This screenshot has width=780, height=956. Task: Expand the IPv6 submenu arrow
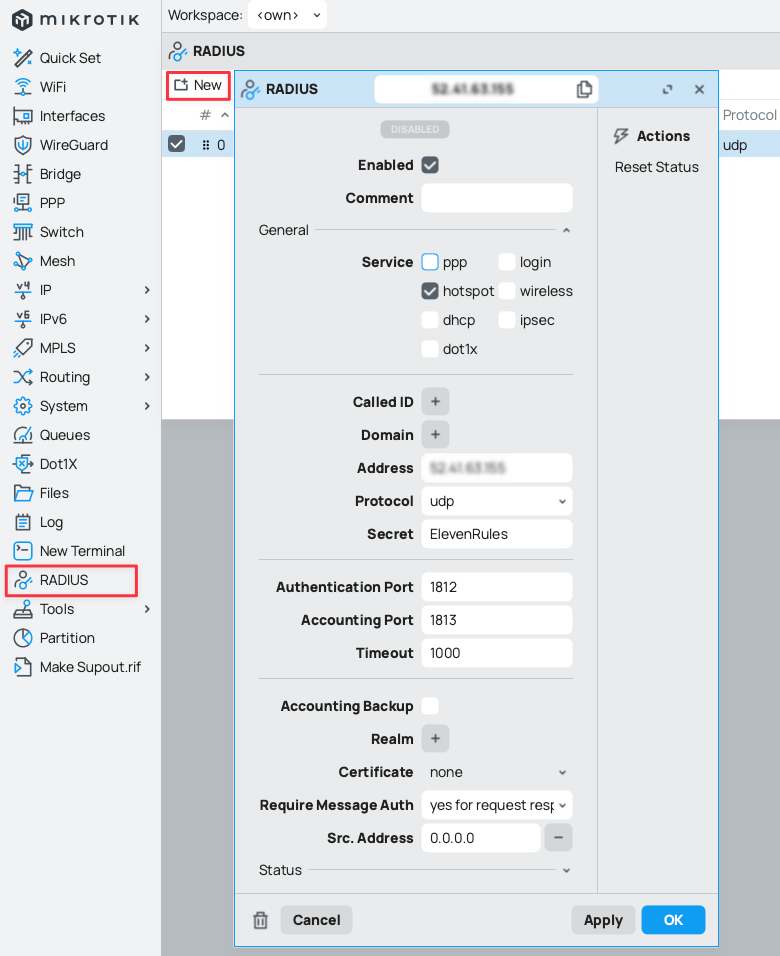pos(147,319)
